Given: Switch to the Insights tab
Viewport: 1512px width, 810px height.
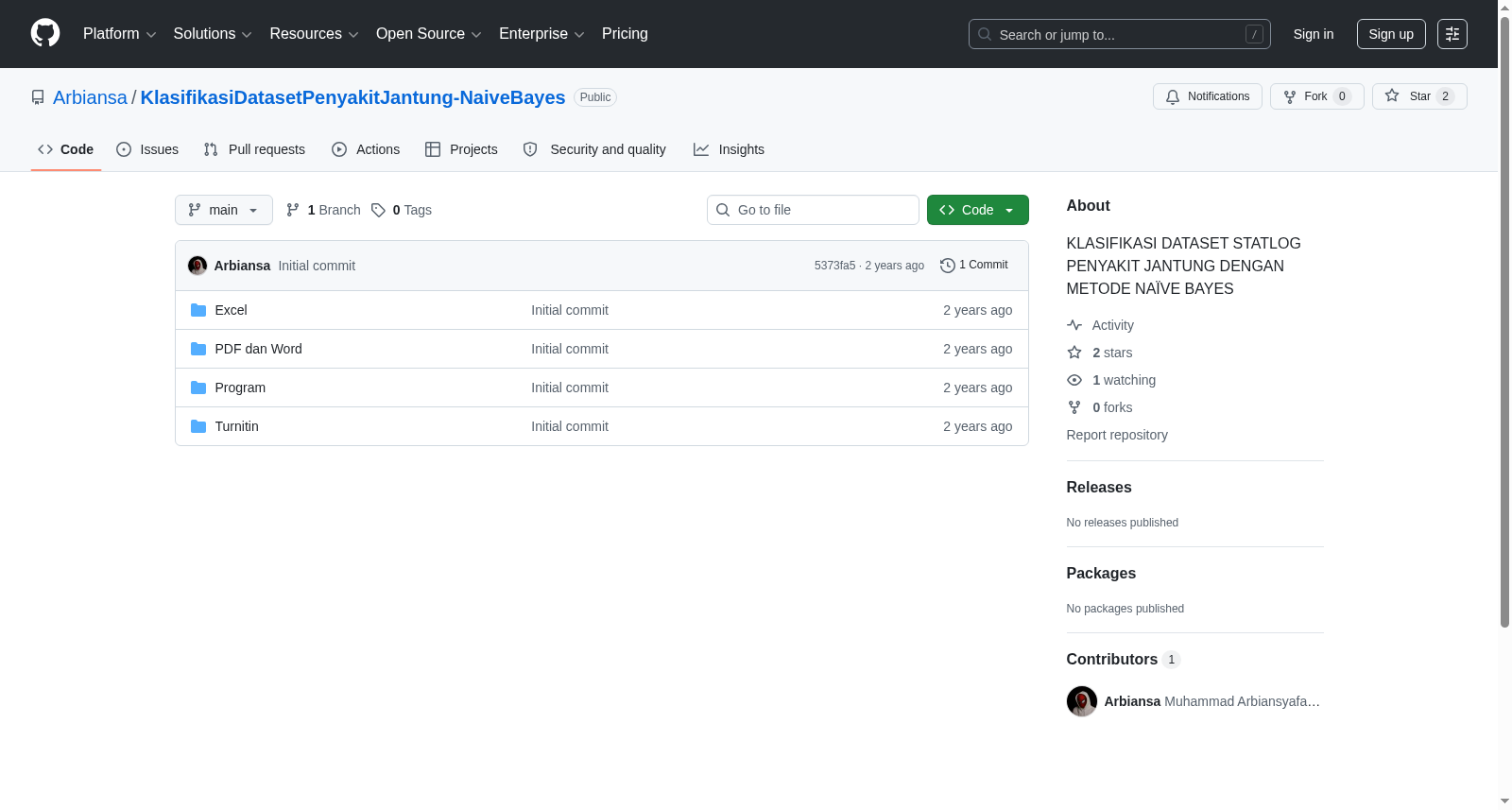Looking at the screenshot, I should [729, 149].
